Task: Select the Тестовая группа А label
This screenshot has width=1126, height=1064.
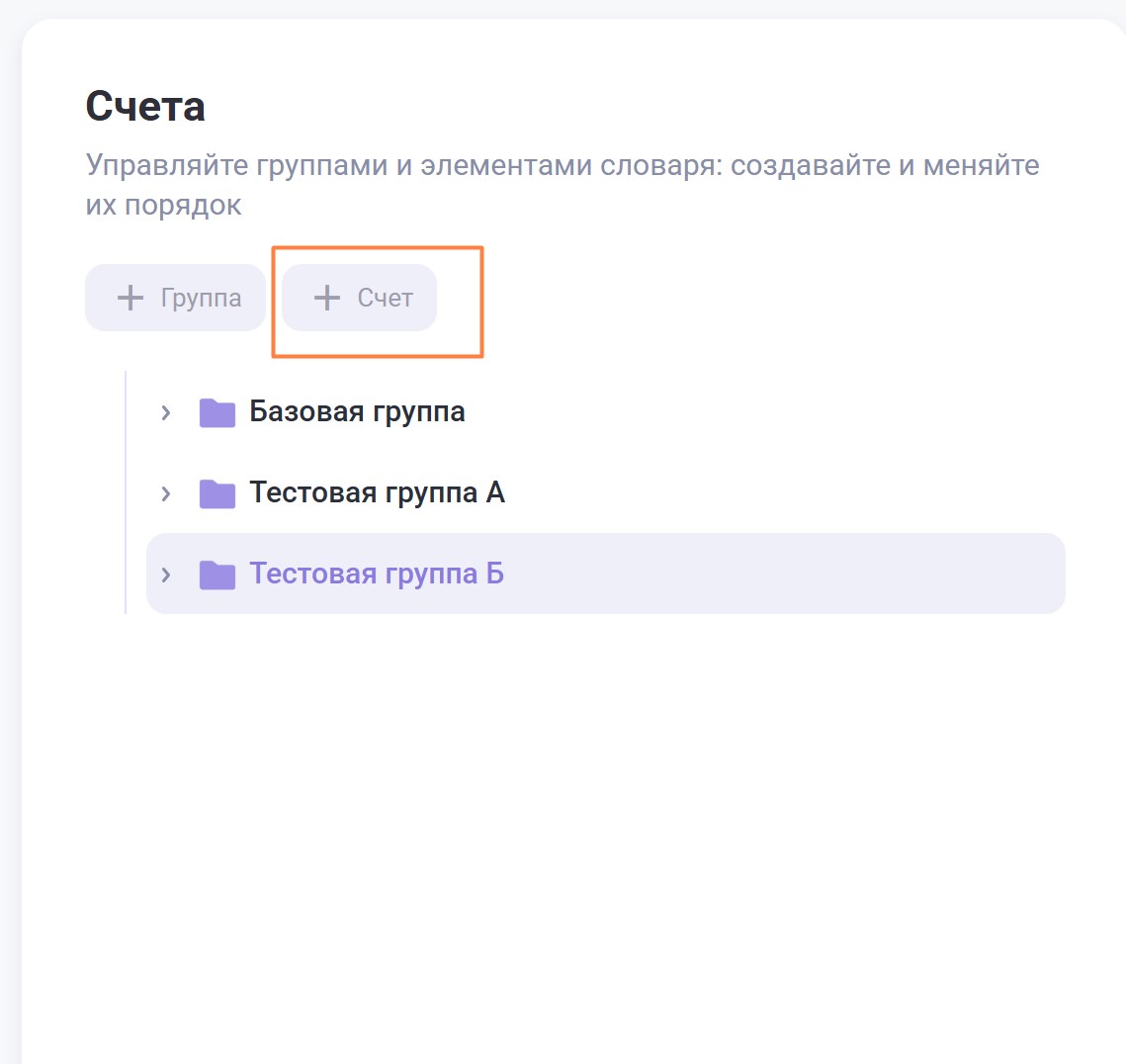Action: tap(377, 492)
